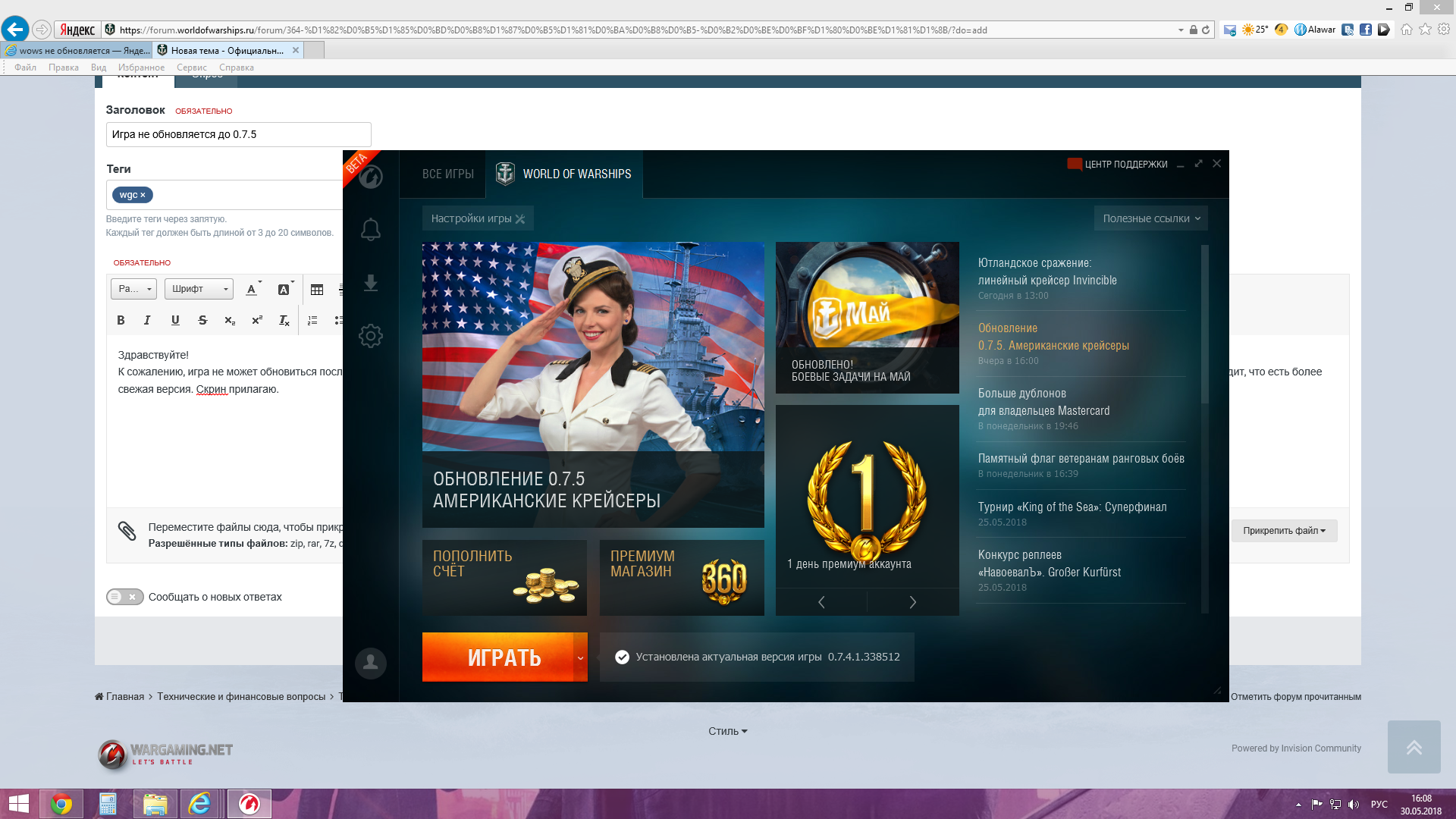Click 'Обновление 0.7.5' banner image
The height and width of the screenshot is (819, 1456).
coord(593,384)
